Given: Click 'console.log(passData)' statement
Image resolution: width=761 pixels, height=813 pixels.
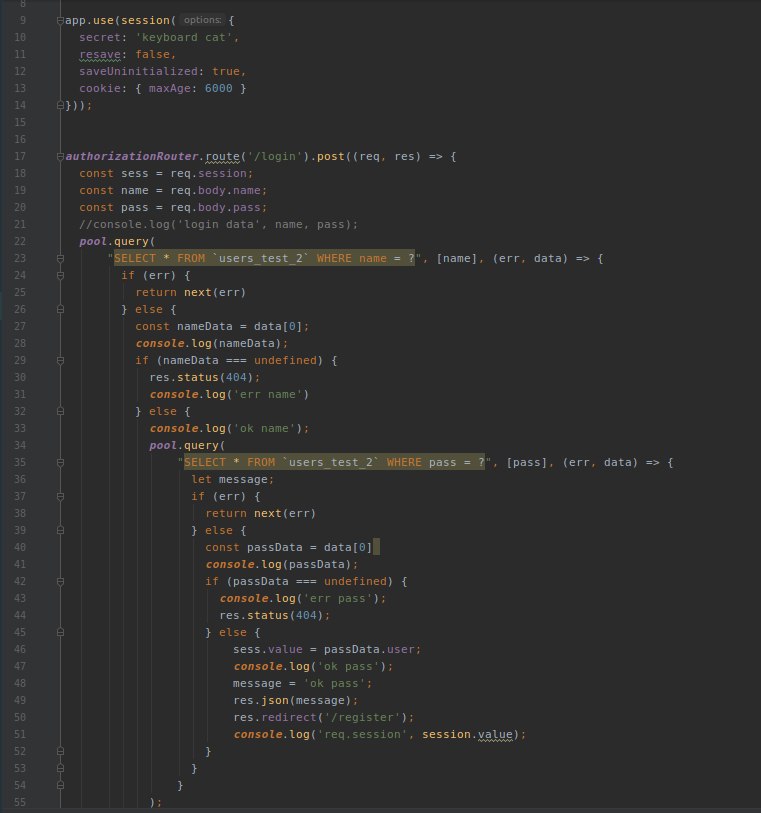Looking at the screenshot, I should 281,564.
